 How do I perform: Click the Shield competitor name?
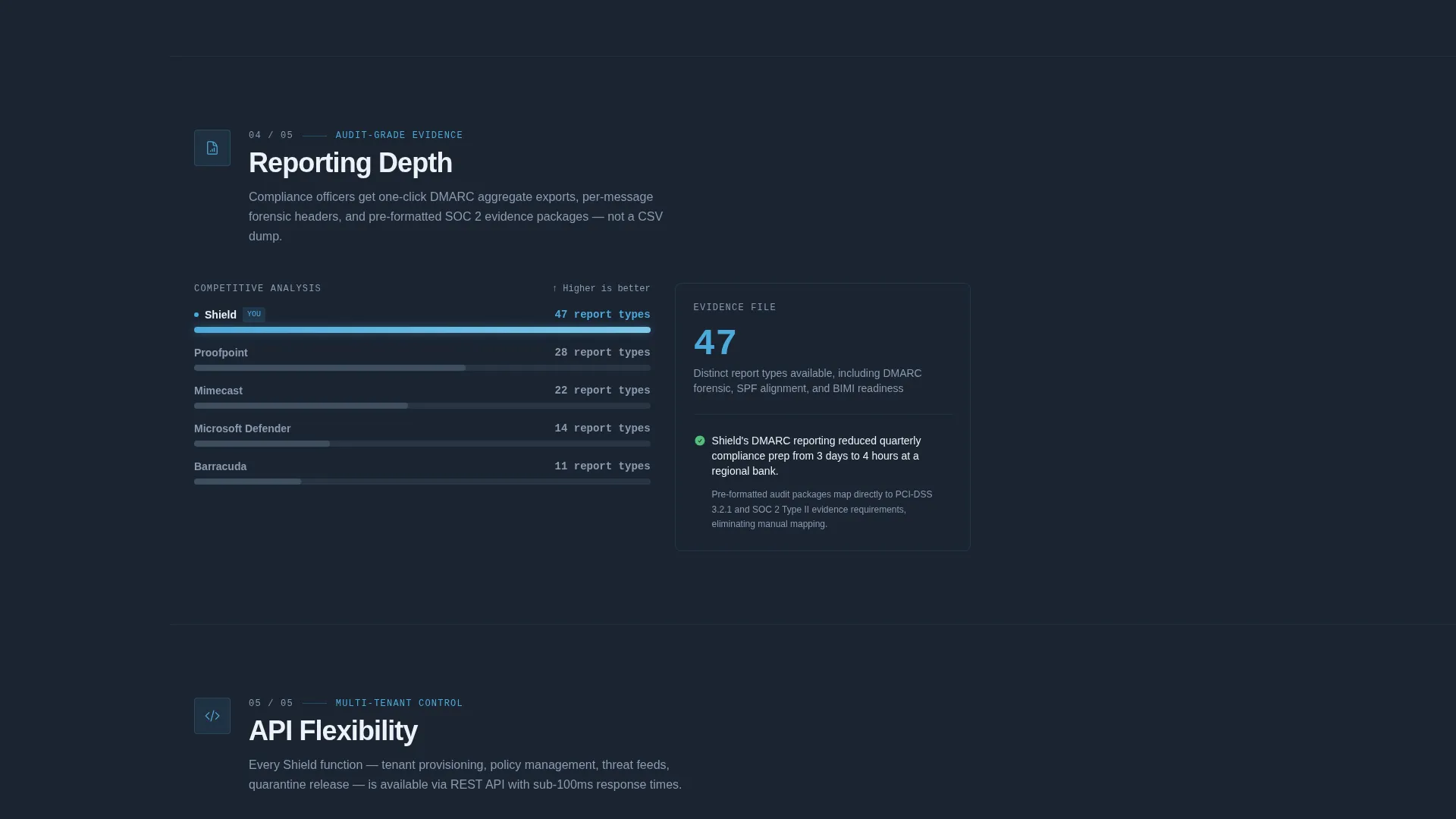pyautogui.click(x=221, y=315)
